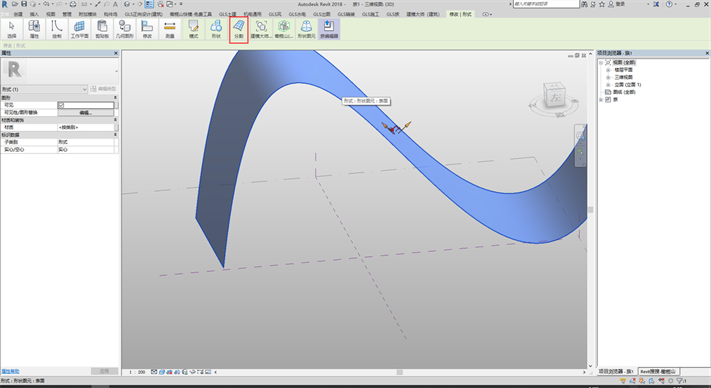Close the Project Browser panel
711x388 pixels.
707,53
